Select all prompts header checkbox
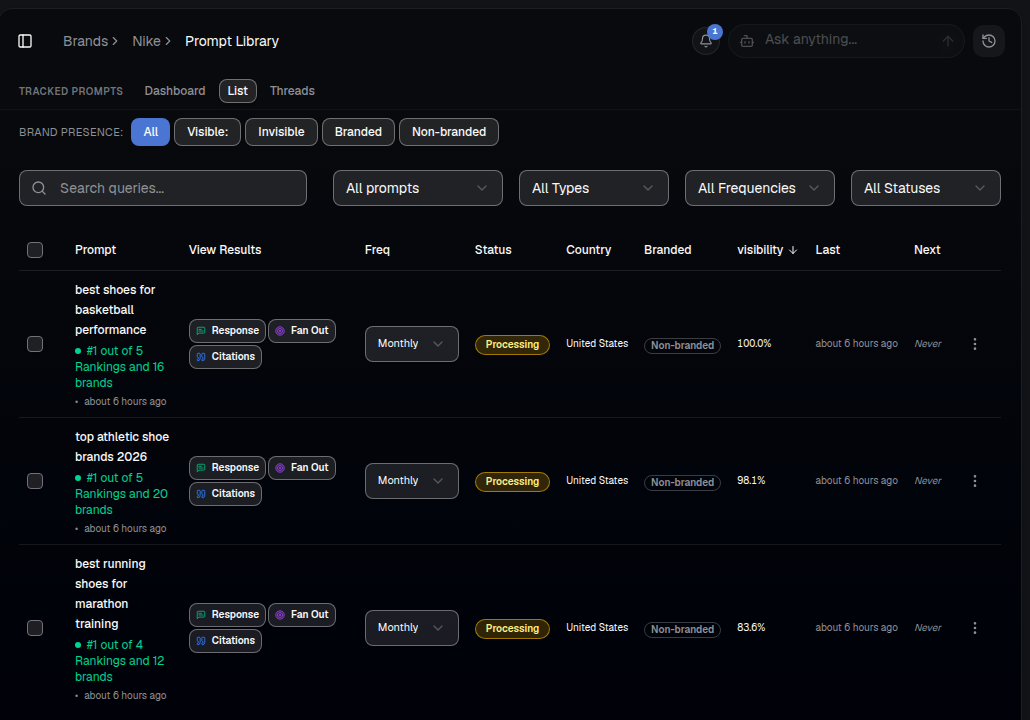The height and width of the screenshot is (720, 1030). (35, 250)
